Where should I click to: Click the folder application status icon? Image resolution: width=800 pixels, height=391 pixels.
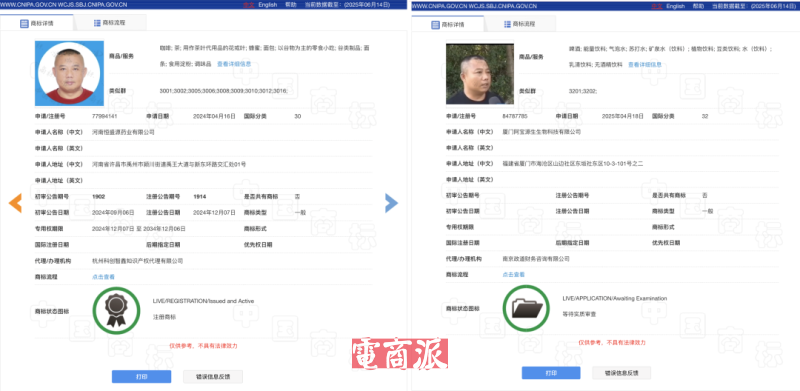pyautogui.click(x=527, y=308)
